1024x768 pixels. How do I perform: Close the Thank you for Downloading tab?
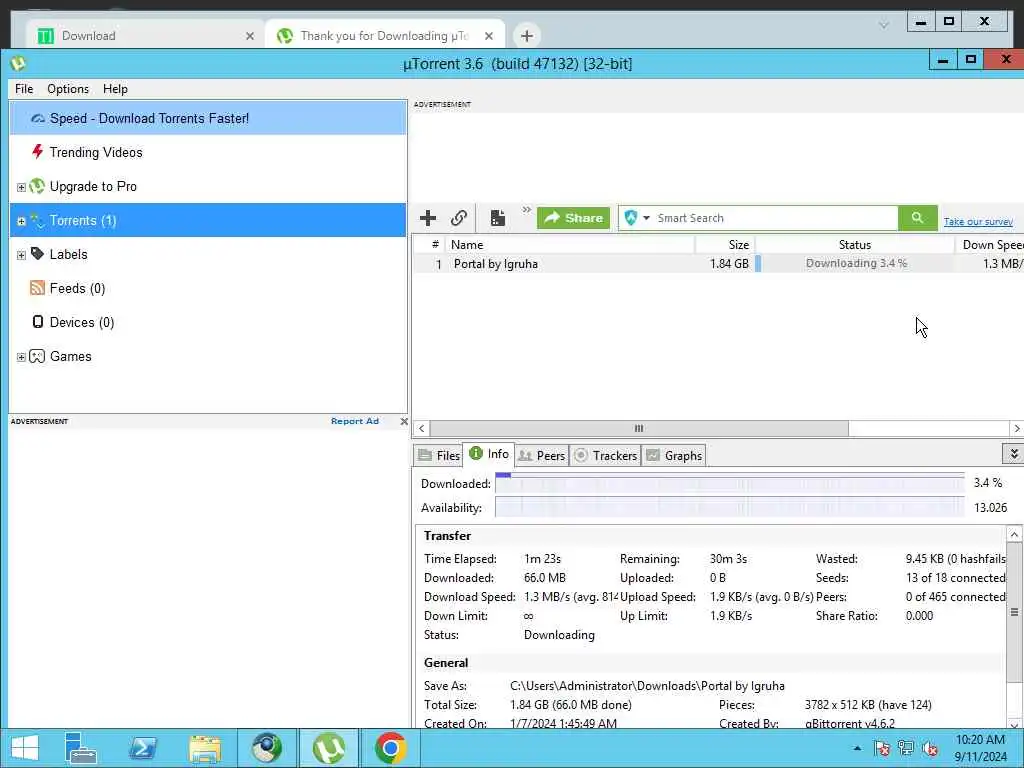[488, 36]
